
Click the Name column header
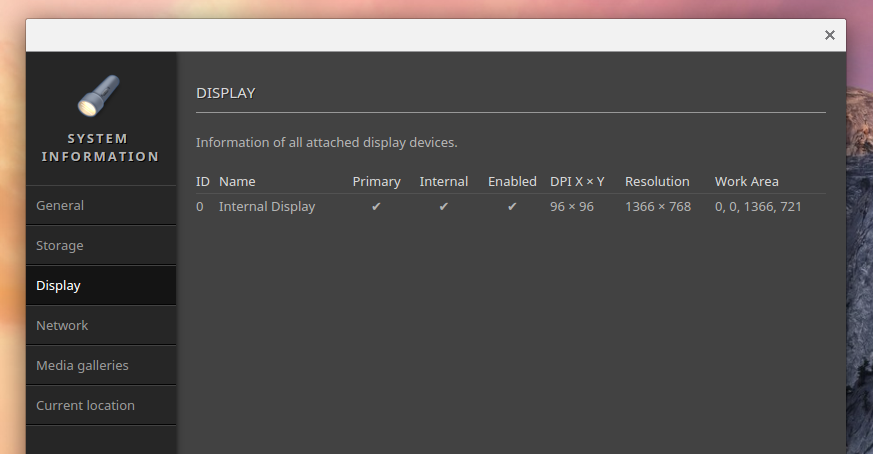(237, 181)
